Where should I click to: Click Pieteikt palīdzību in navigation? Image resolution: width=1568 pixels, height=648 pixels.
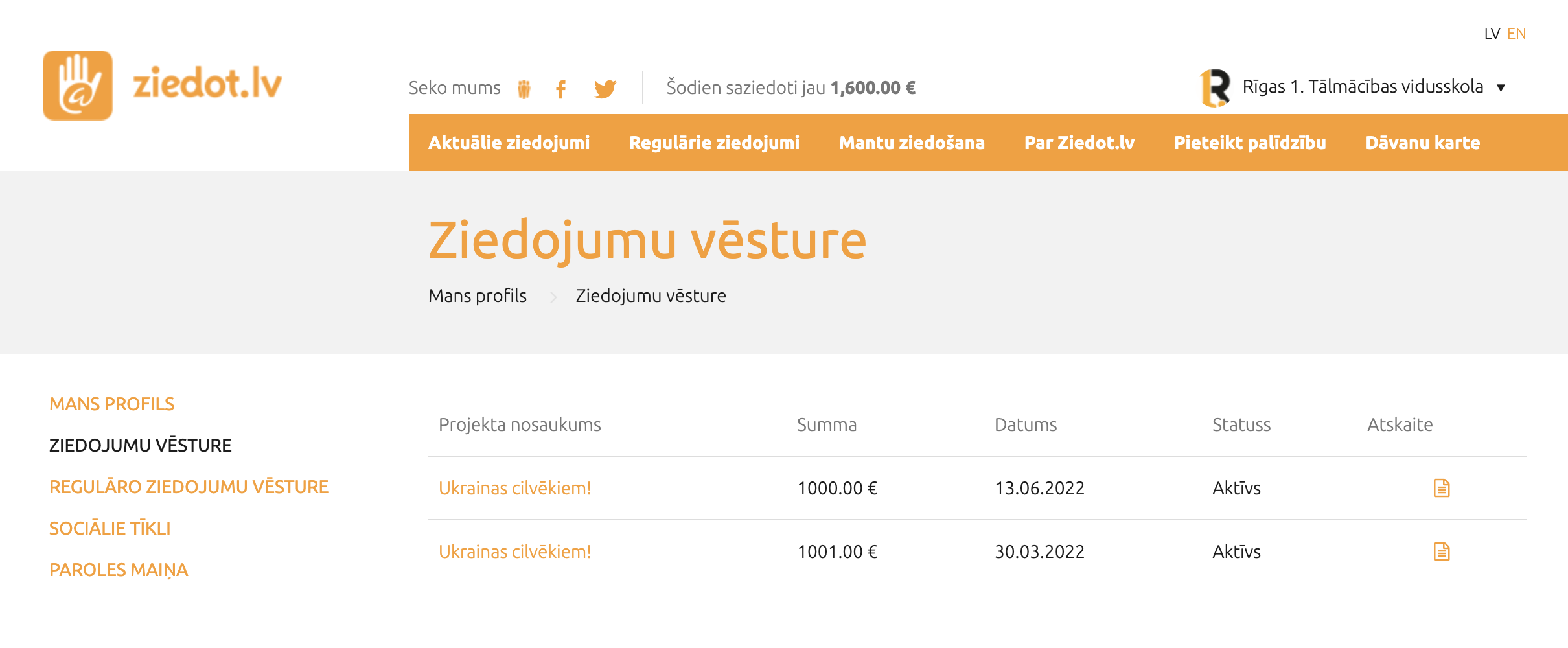1250,143
